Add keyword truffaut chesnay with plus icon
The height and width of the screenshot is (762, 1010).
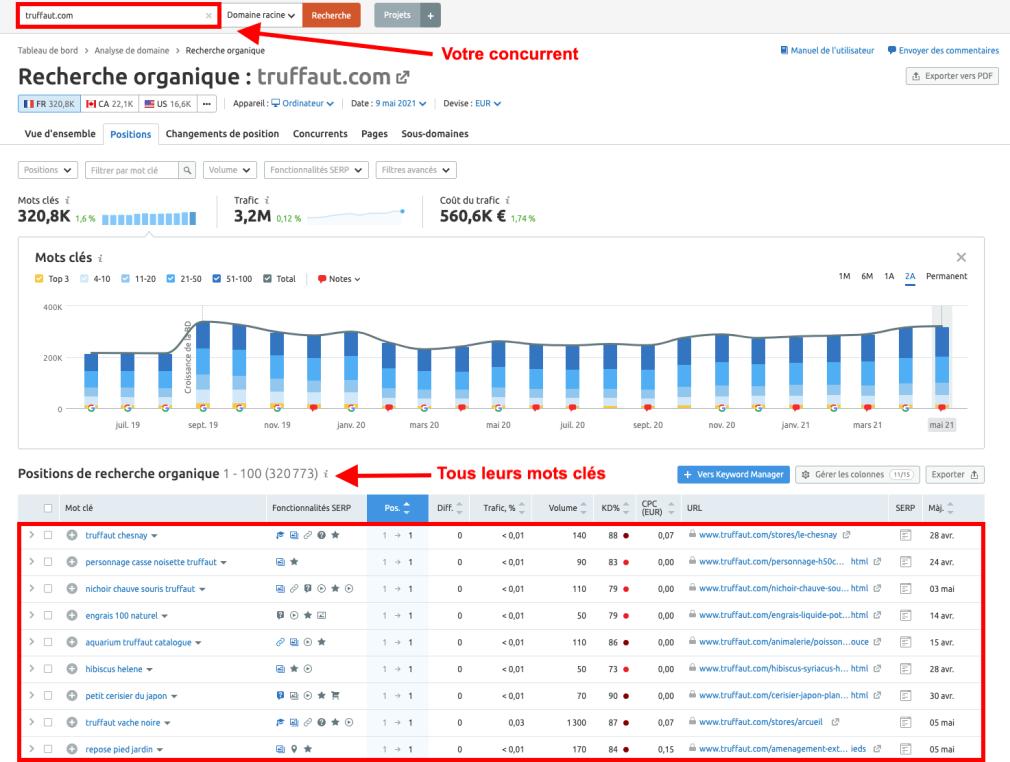click(x=72, y=535)
